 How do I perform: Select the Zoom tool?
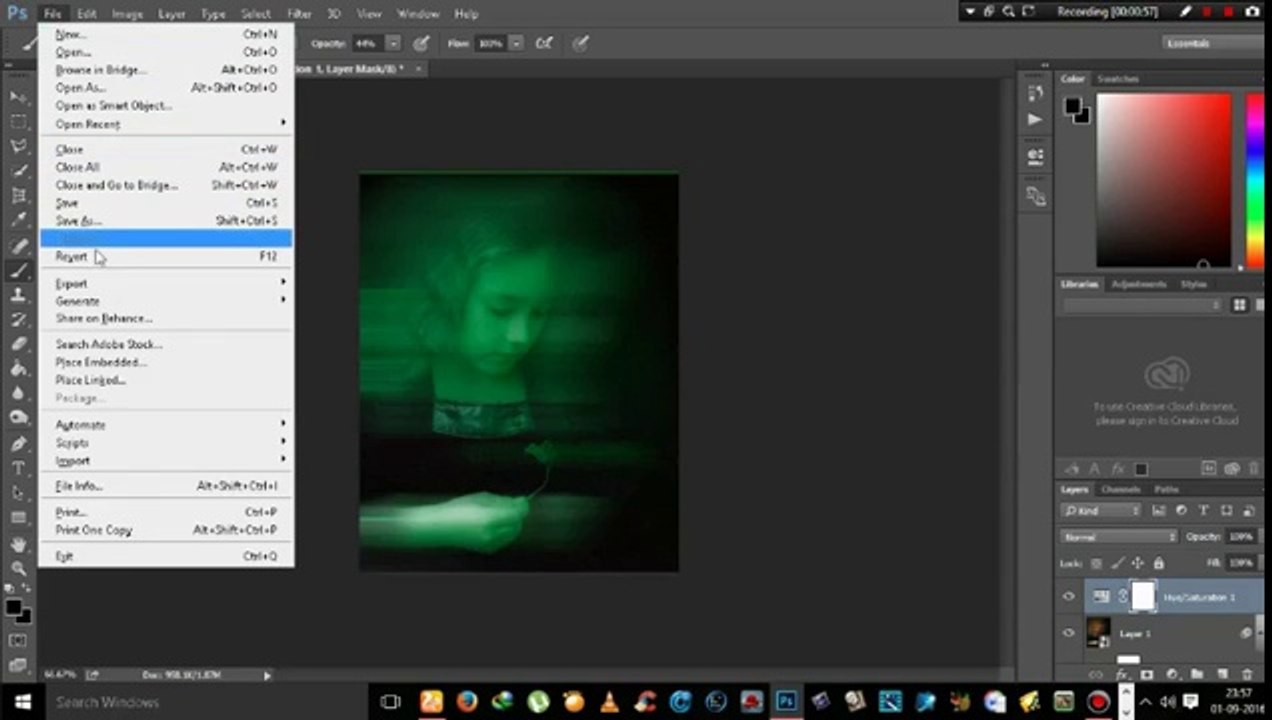coord(18,568)
